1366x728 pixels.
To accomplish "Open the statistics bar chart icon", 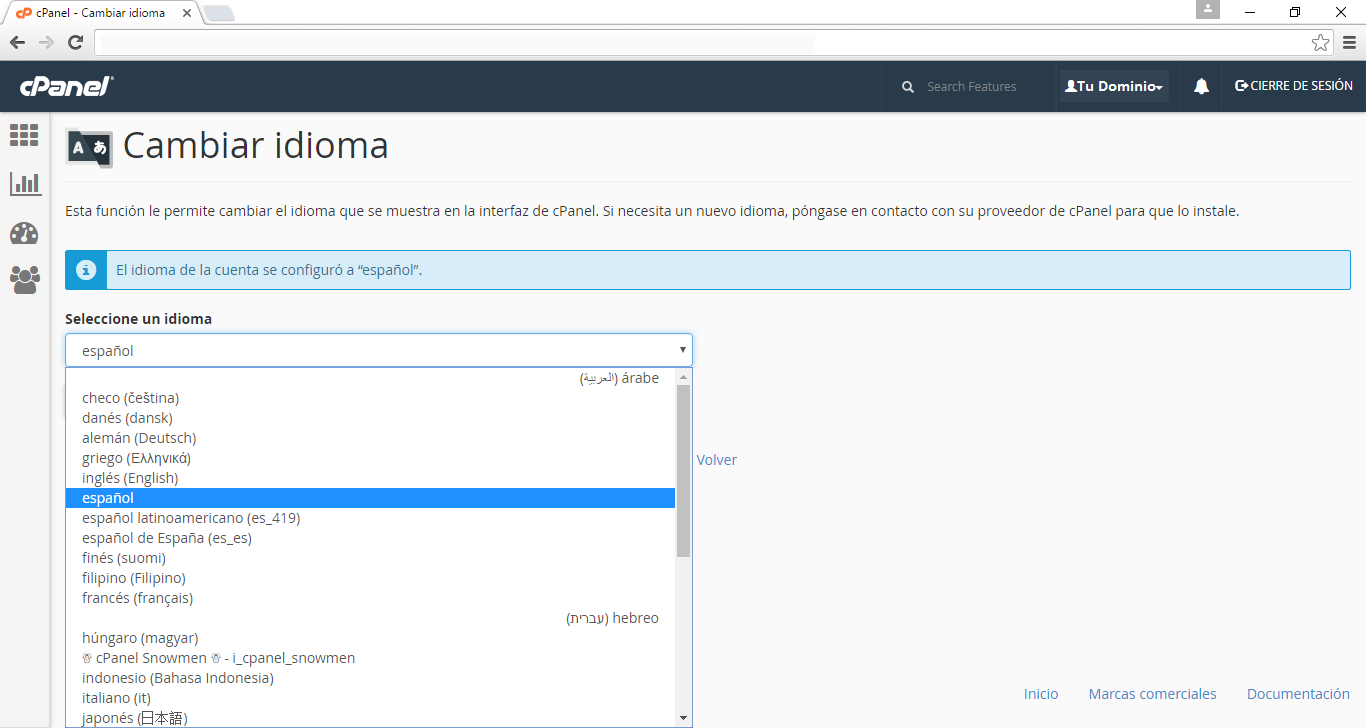I will 24,184.
